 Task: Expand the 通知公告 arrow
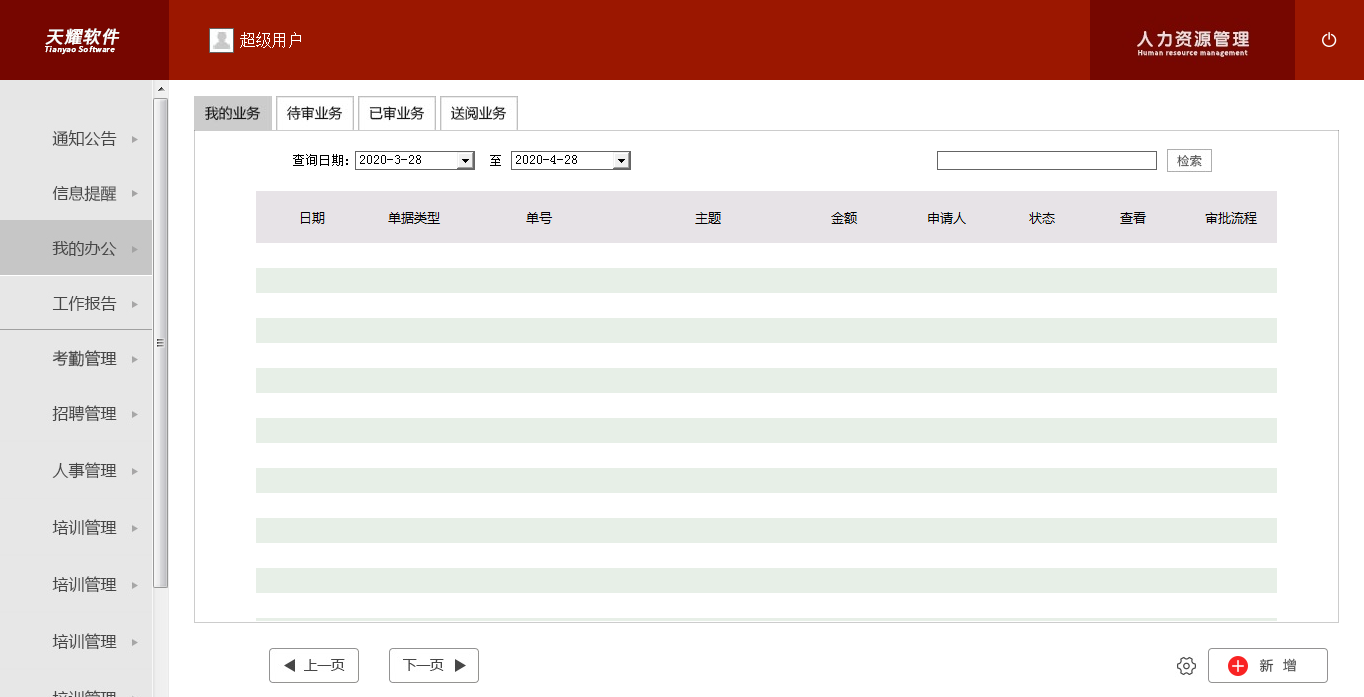click(135, 139)
